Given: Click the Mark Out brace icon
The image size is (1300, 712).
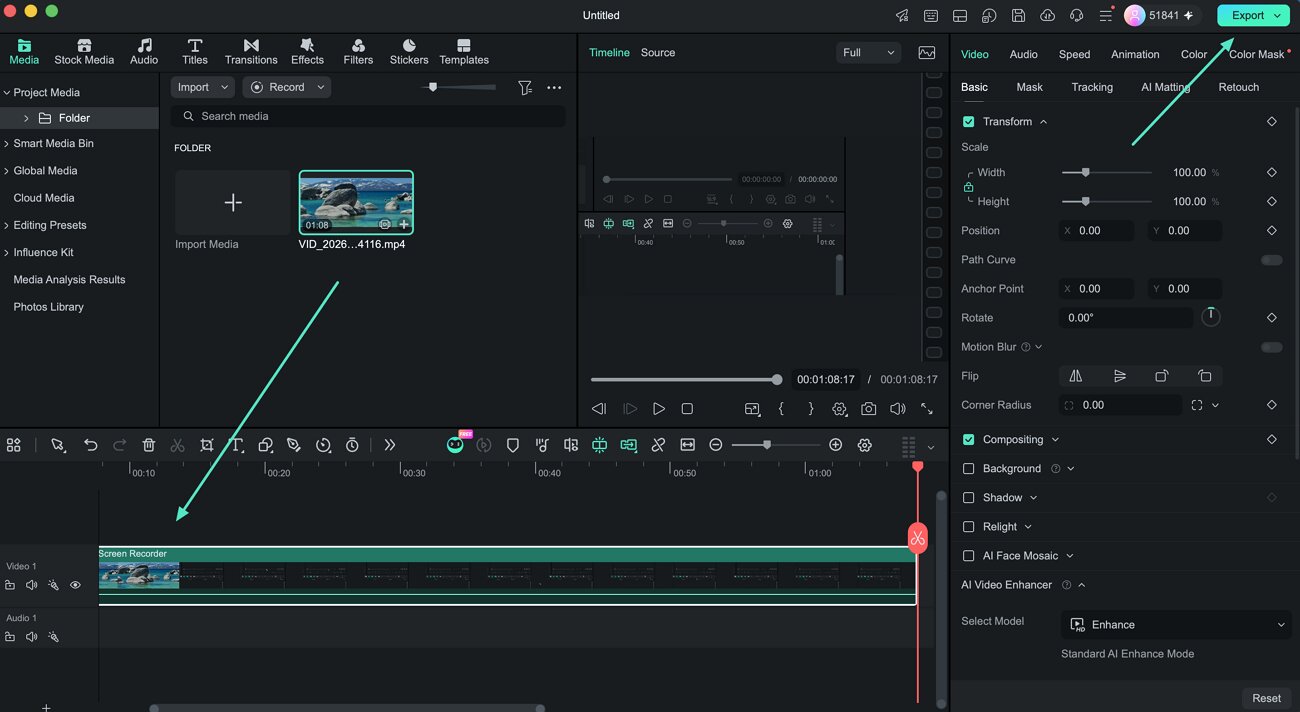Looking at the screenshot, I should [810, 409].
